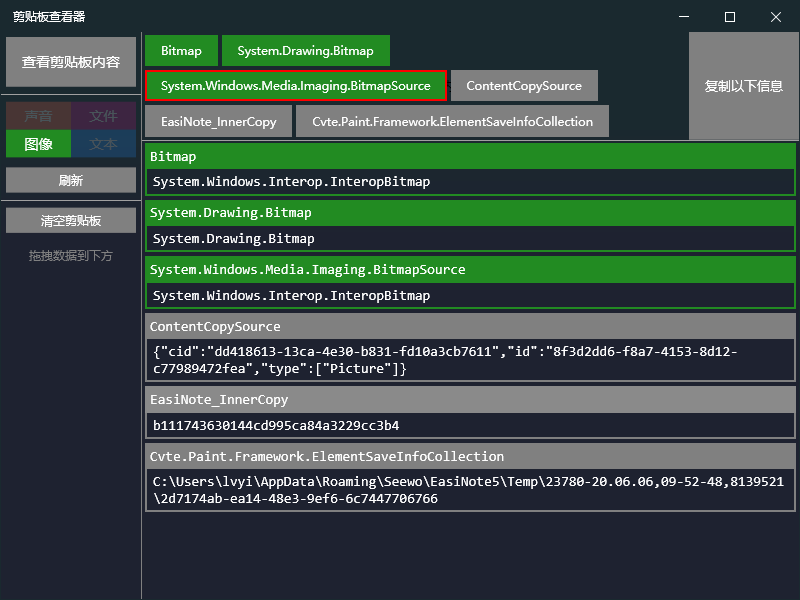Select the 声音 filter tile

point(38,116)
